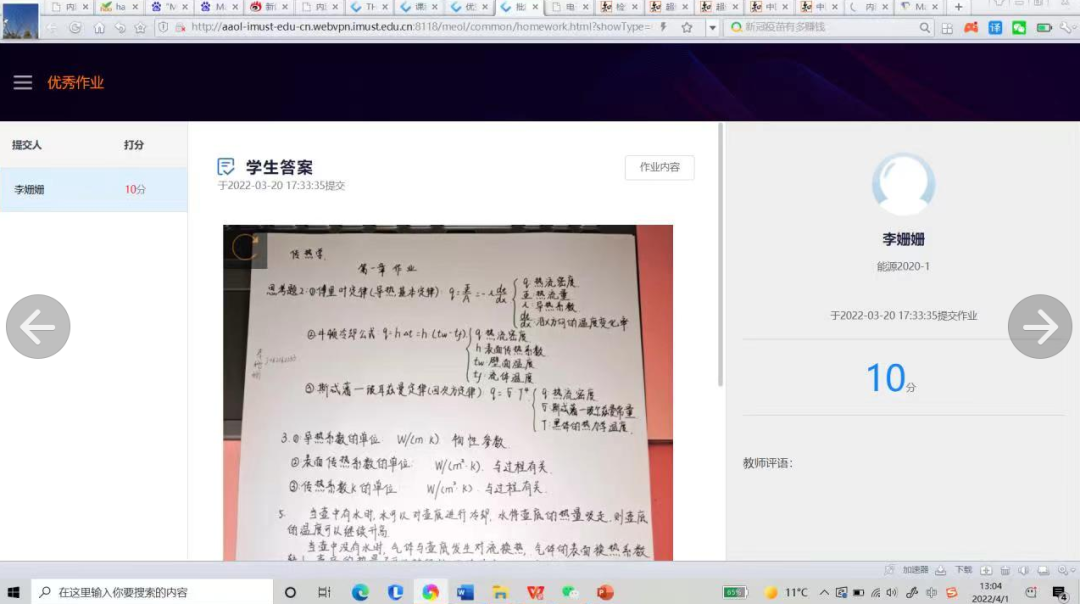This screenshot has height=604, width=1080.
Task: Click the student avatar in the right panel
Action: 903,185
